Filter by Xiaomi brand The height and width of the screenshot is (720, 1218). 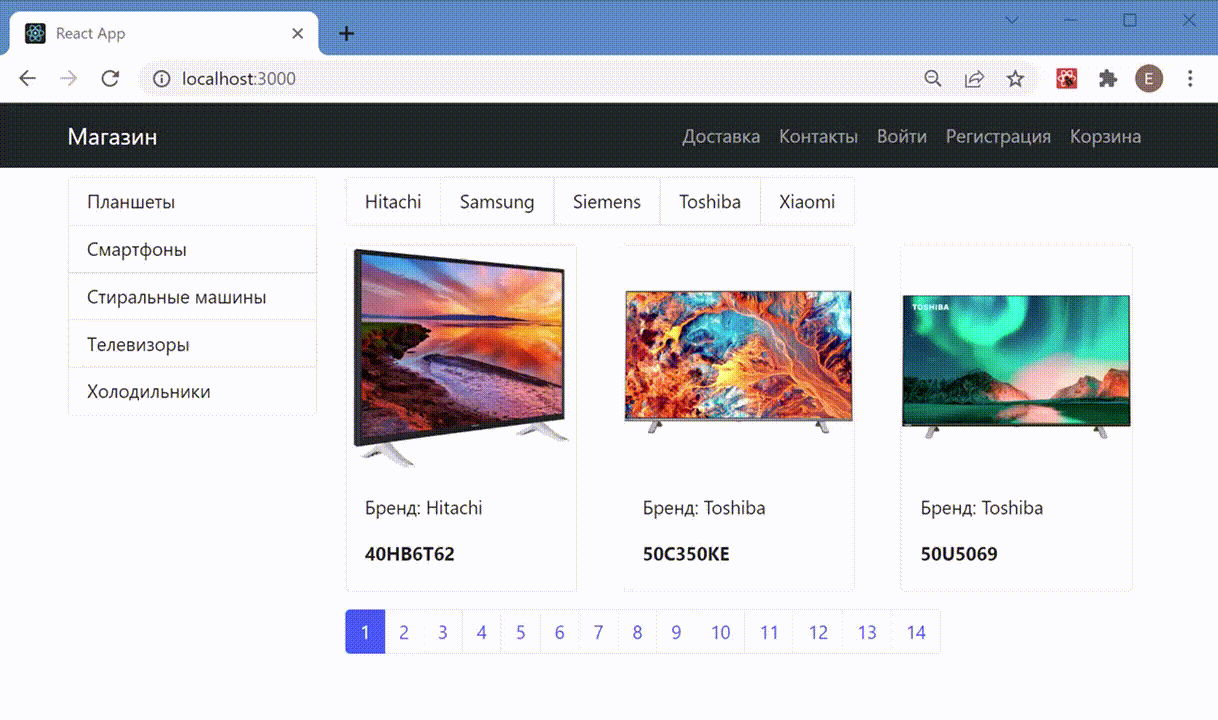point(807,202)
